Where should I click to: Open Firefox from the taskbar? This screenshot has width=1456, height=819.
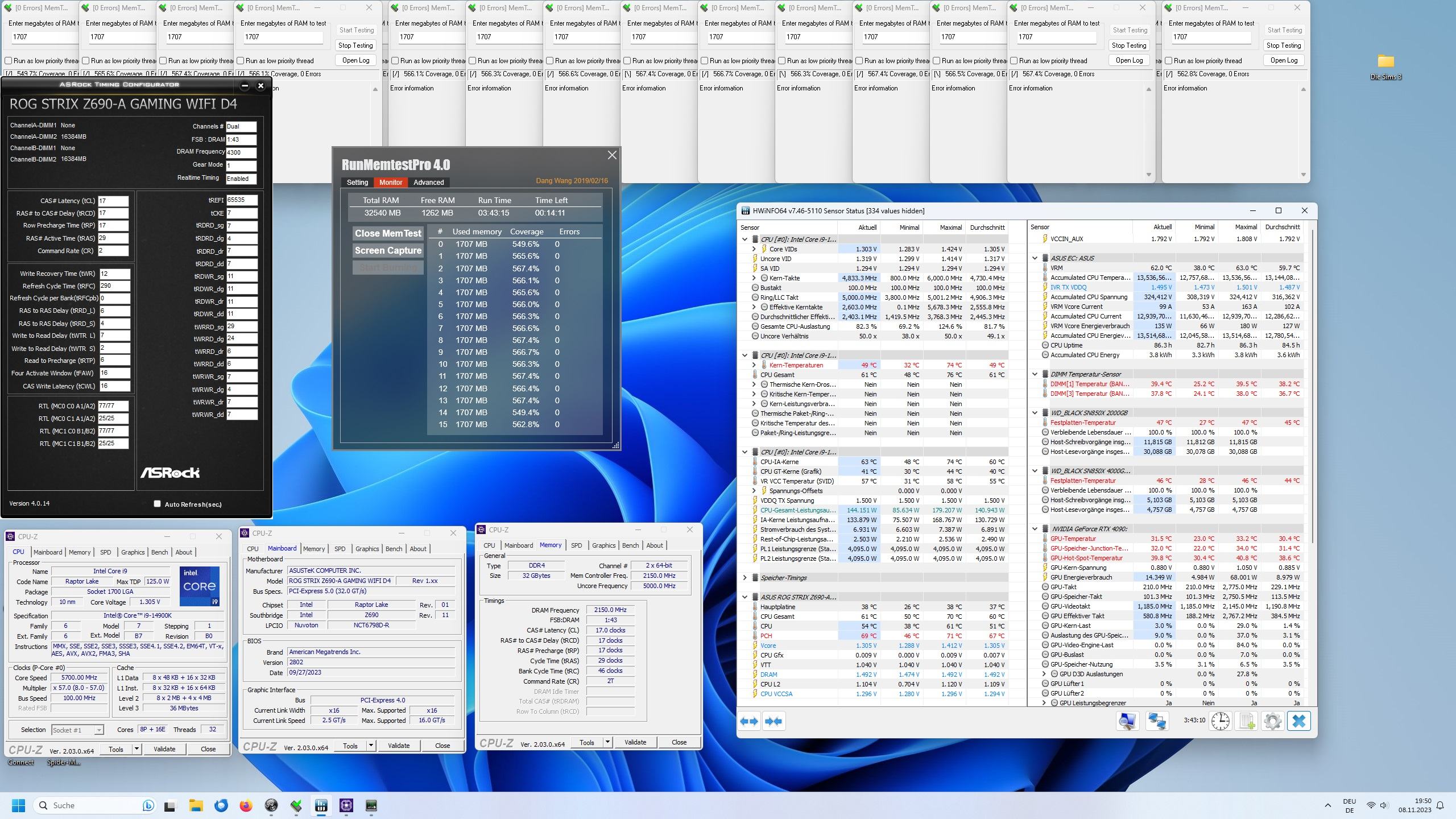[x=246, y=805]
